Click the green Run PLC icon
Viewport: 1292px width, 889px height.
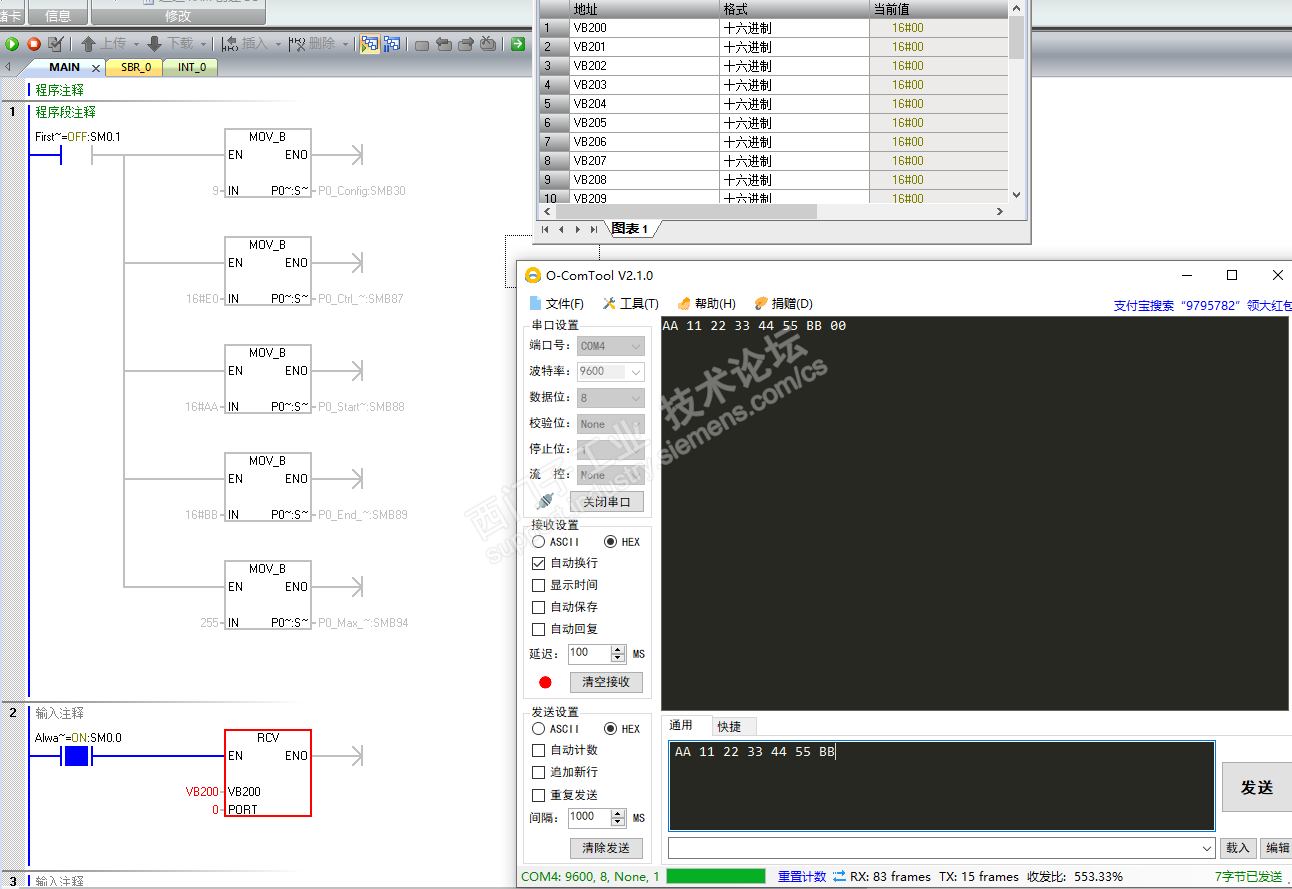[x=12, y=44]
